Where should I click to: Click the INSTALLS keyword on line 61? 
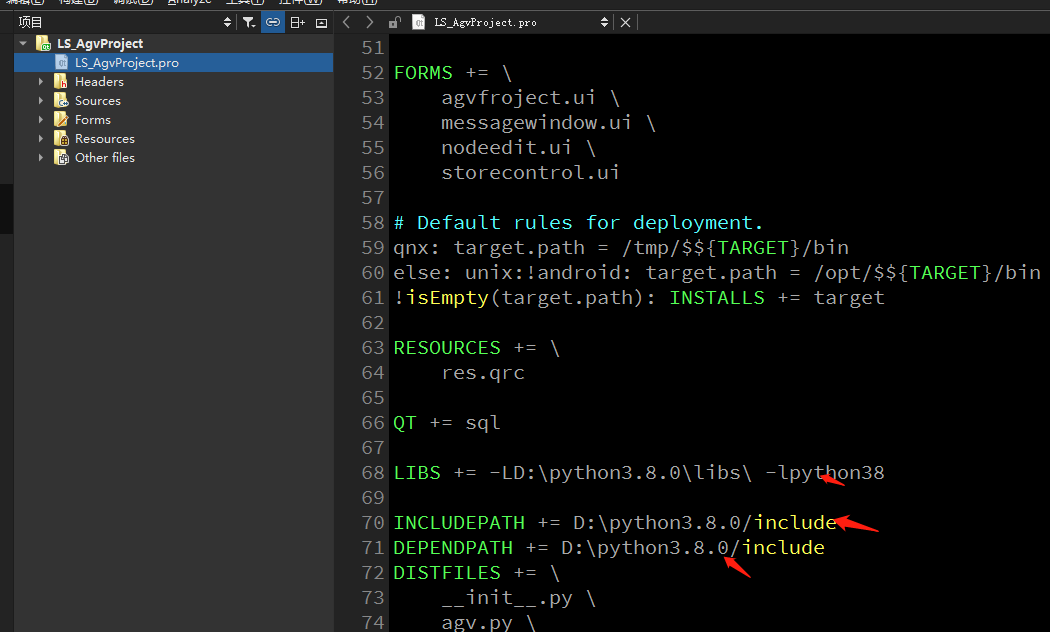(717, 298)
